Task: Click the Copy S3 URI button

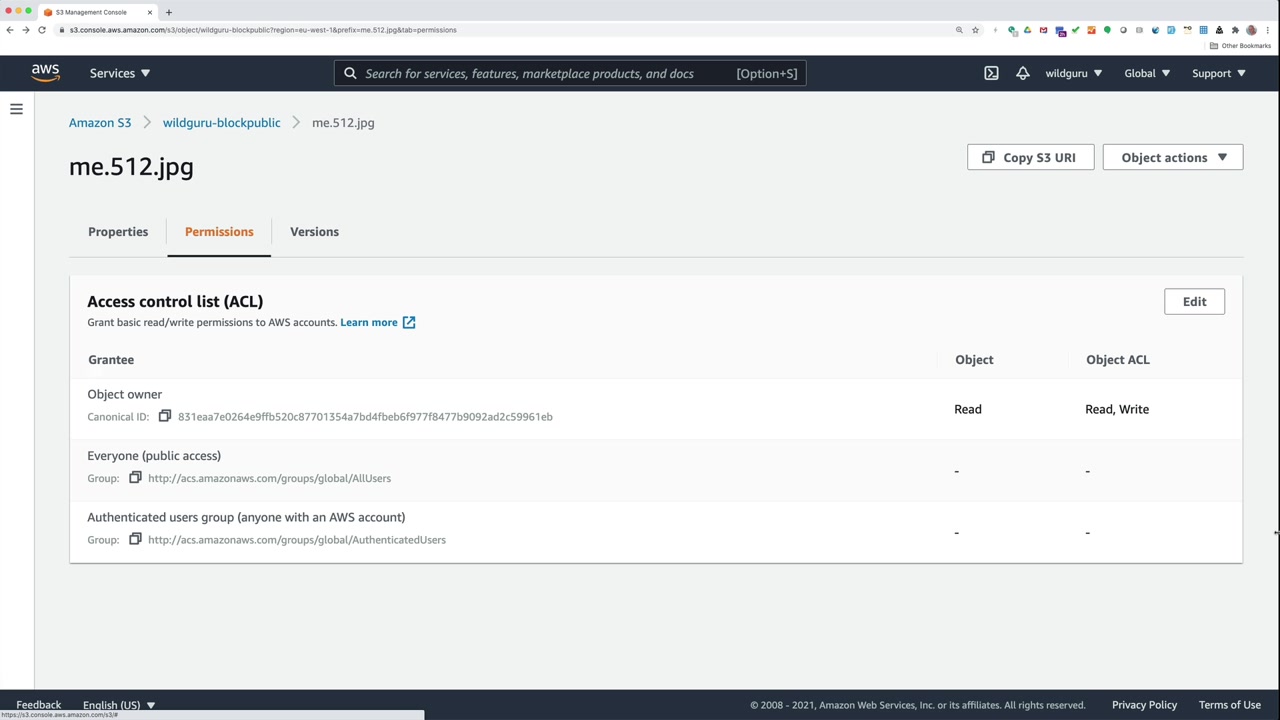Action: point(1030,157)
